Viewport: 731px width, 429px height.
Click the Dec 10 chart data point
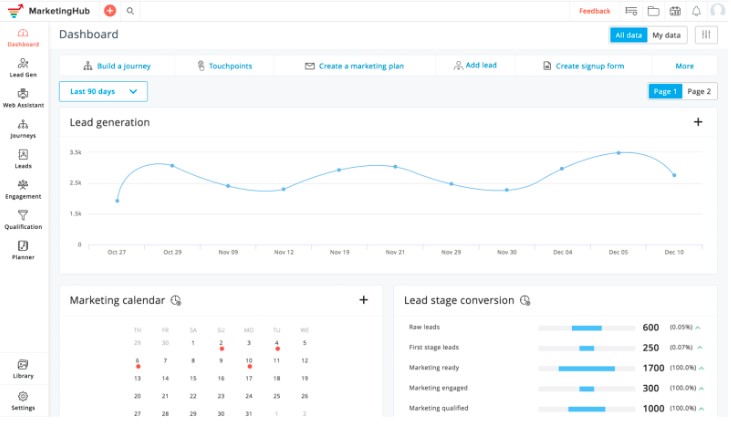click(x=674, y=175)
